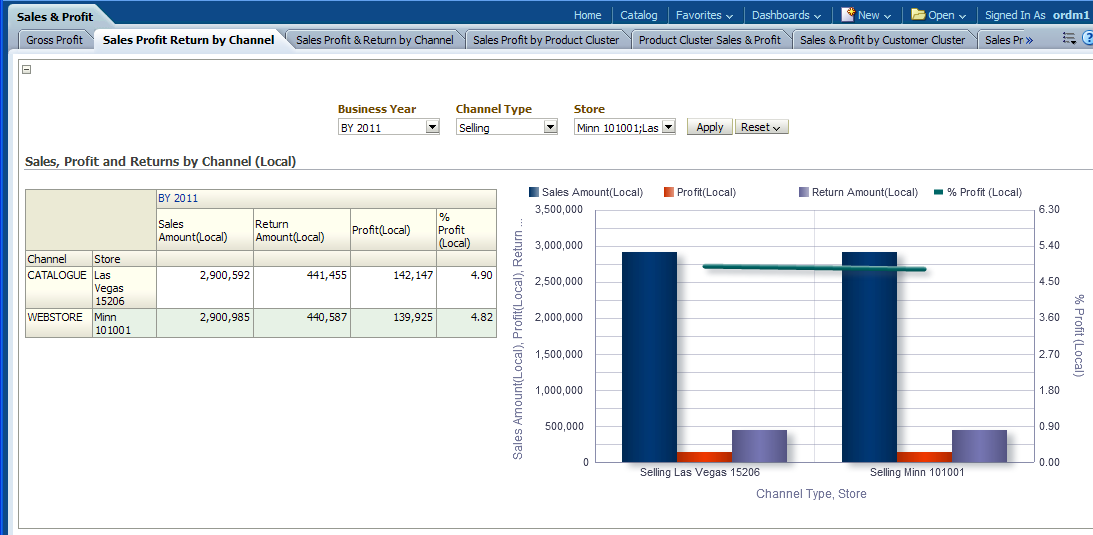Click the Minn 101001 return amount bar
This screenshot has height=535, width=1093.
pyautogui.click(x=979, y=447)
